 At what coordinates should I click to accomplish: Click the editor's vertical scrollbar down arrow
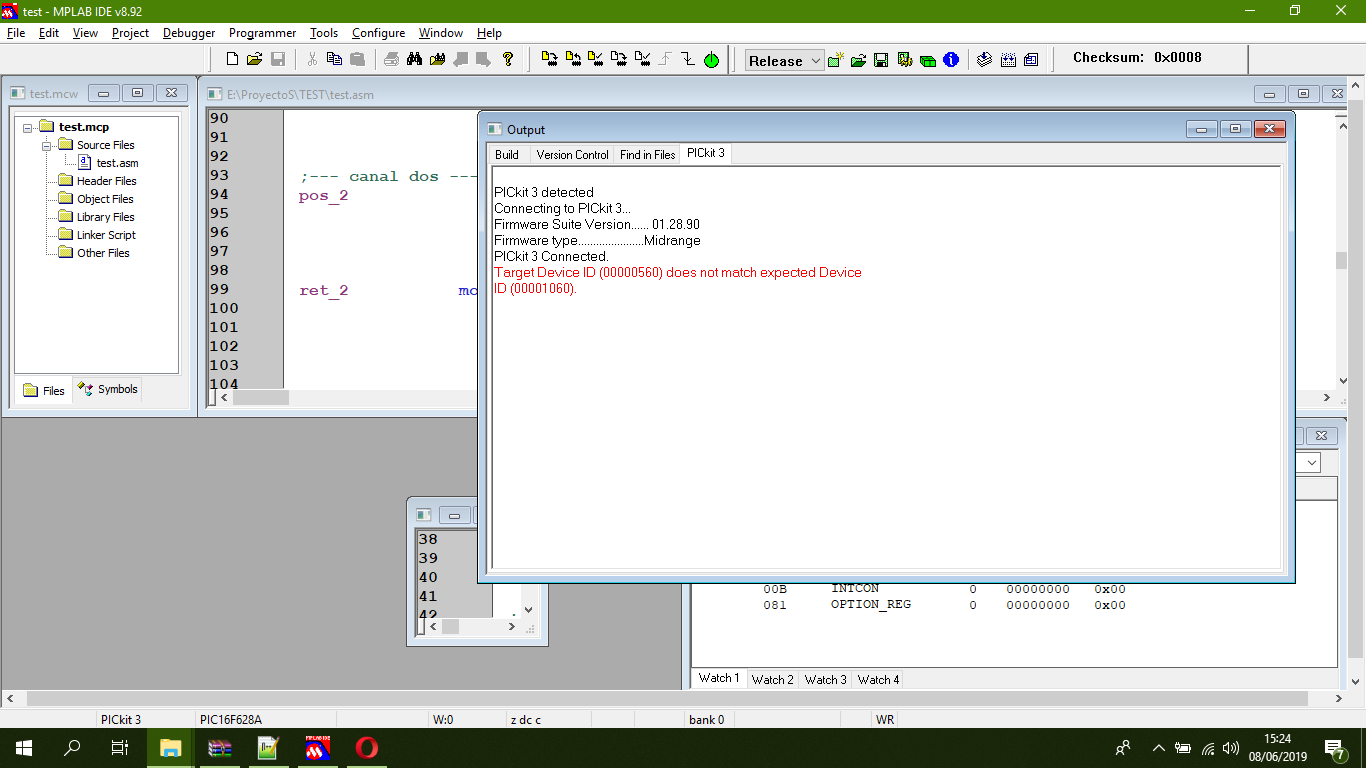pyautogui.click(x=1342, y=381)
